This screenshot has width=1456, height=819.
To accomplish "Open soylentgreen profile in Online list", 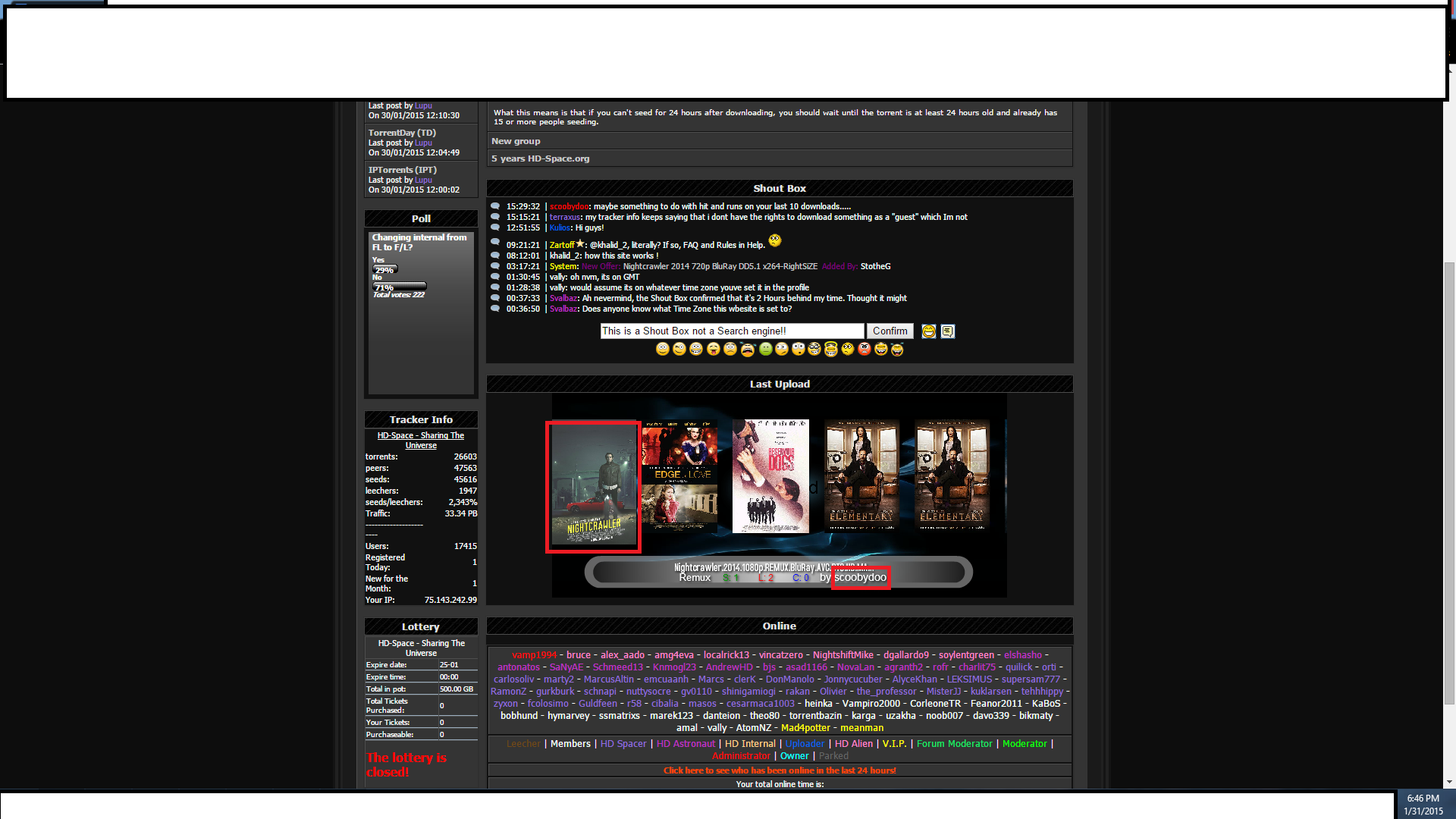I will pos(966,655).
